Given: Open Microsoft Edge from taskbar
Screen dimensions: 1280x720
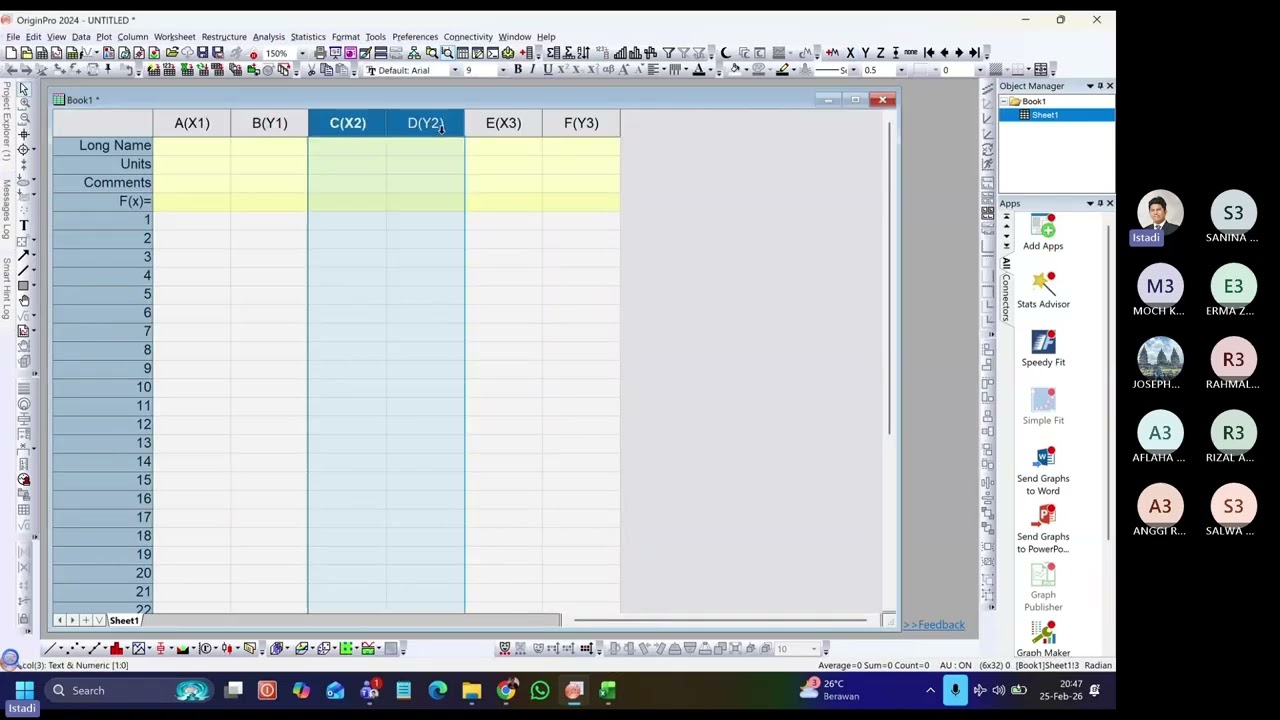Looking at the screenshot, I should click(438, 690).
